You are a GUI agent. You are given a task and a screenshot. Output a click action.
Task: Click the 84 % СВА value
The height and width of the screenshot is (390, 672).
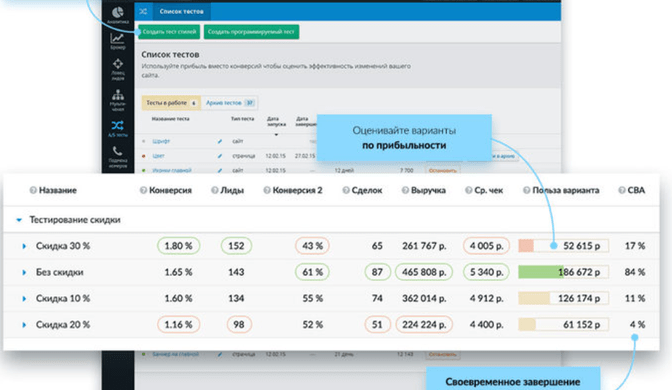point(635,272)
